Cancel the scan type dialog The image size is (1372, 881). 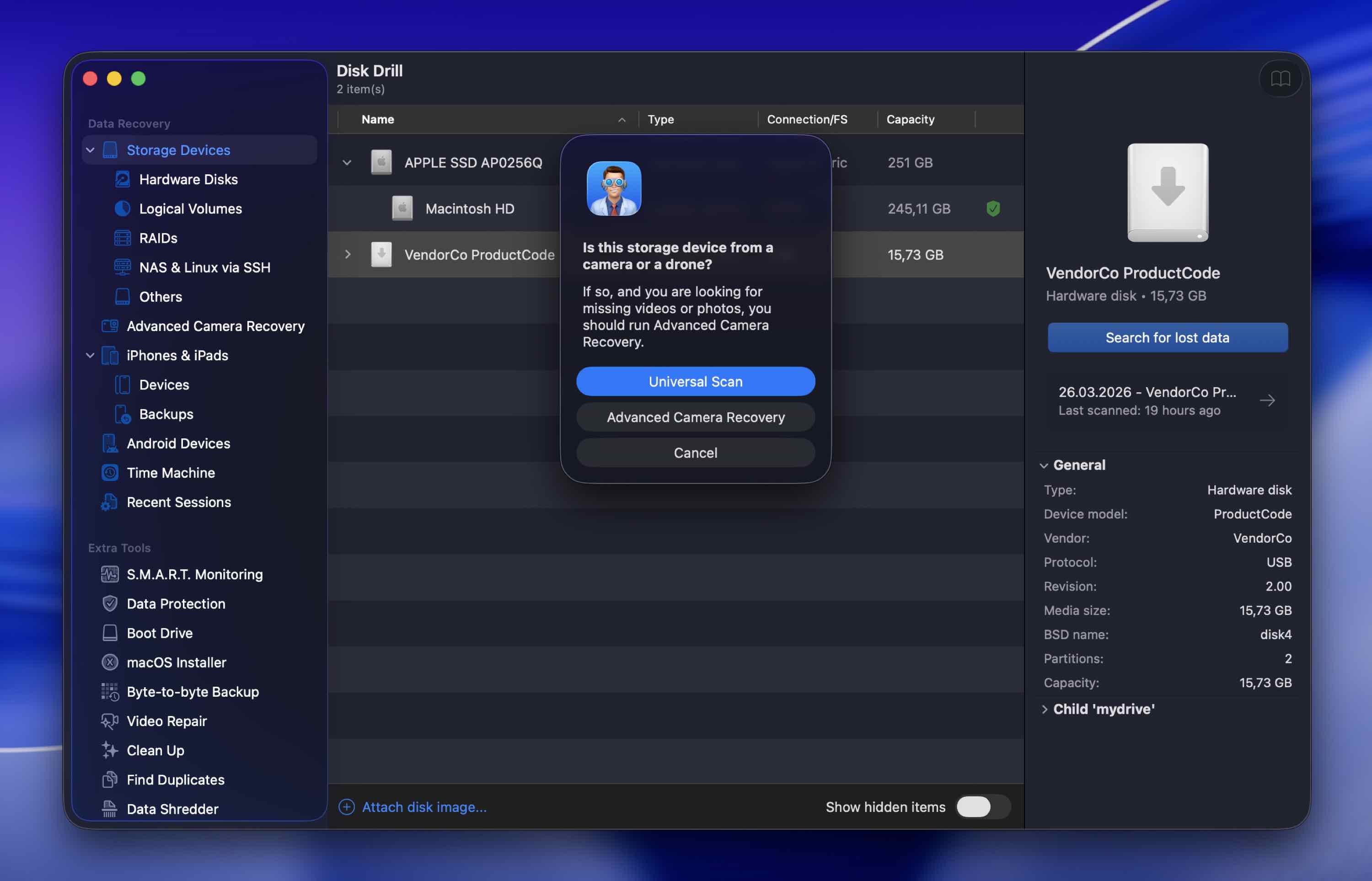pos(696,453)
